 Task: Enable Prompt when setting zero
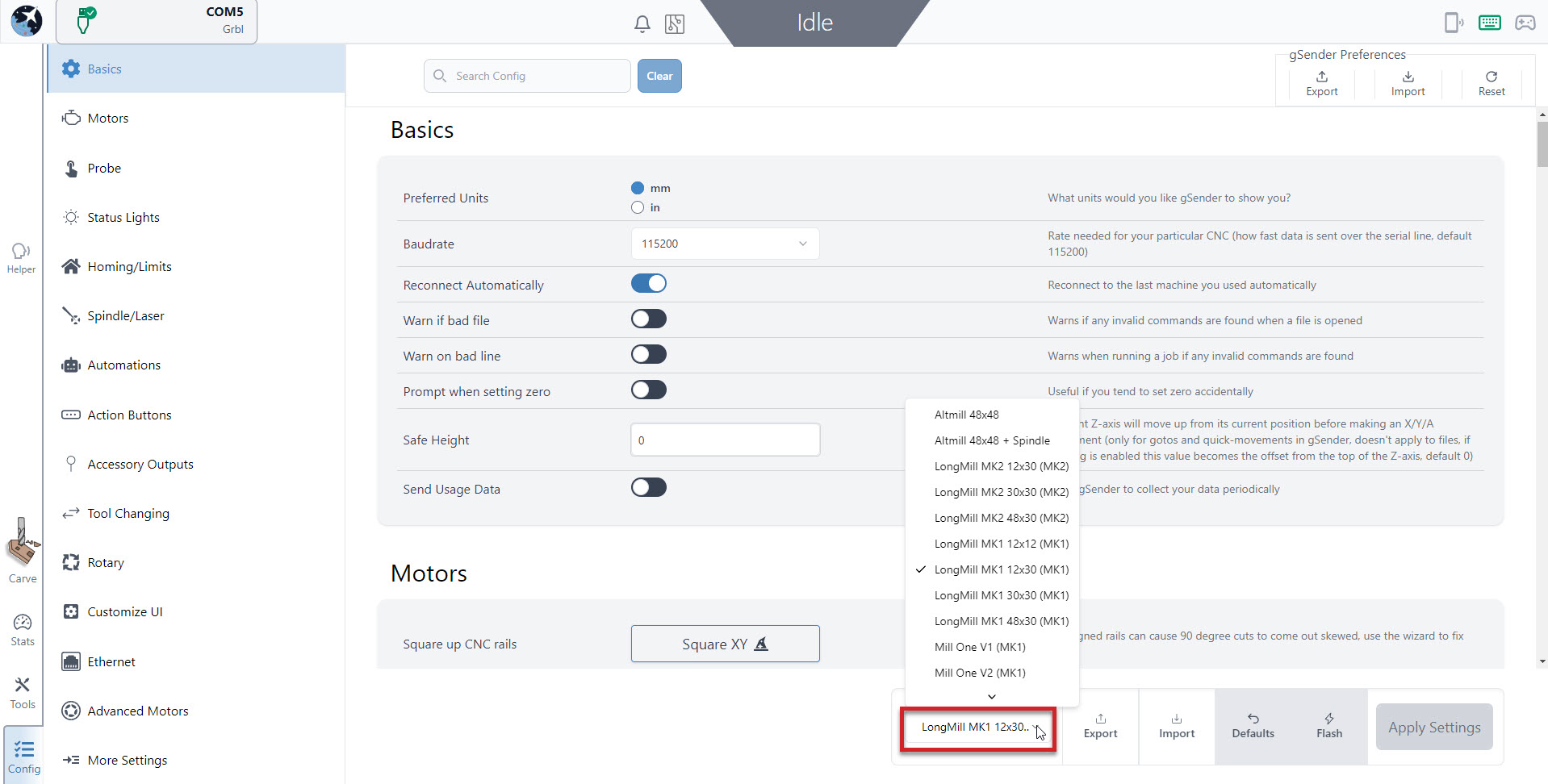point(649,390)
